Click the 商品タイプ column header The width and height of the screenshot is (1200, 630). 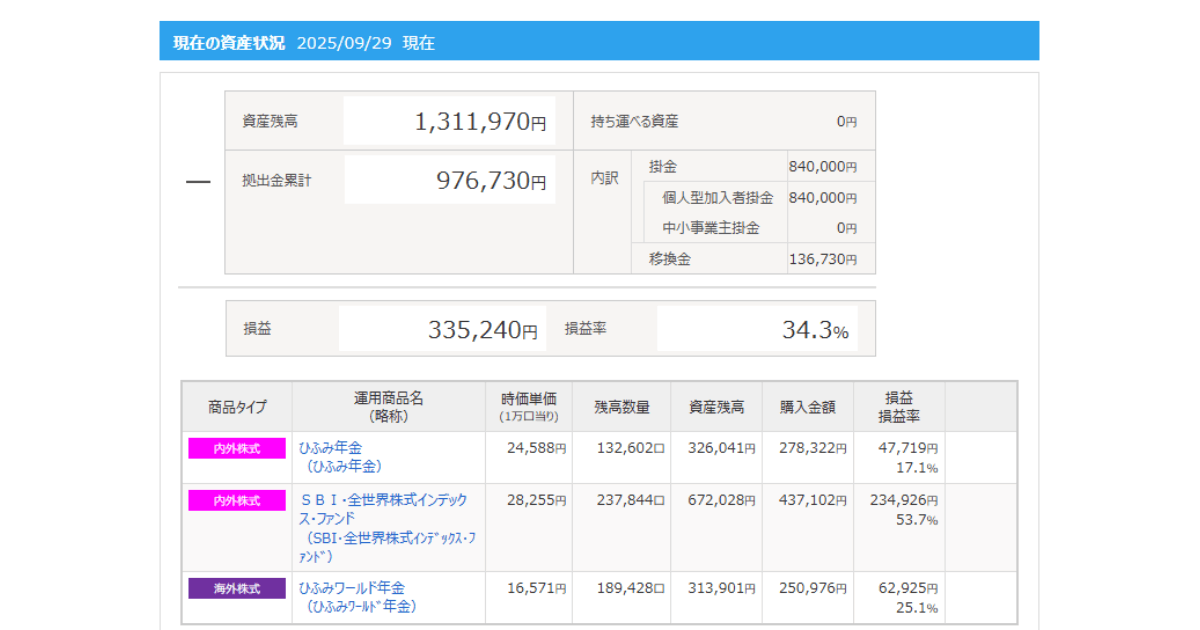click(x=237, y=407)
